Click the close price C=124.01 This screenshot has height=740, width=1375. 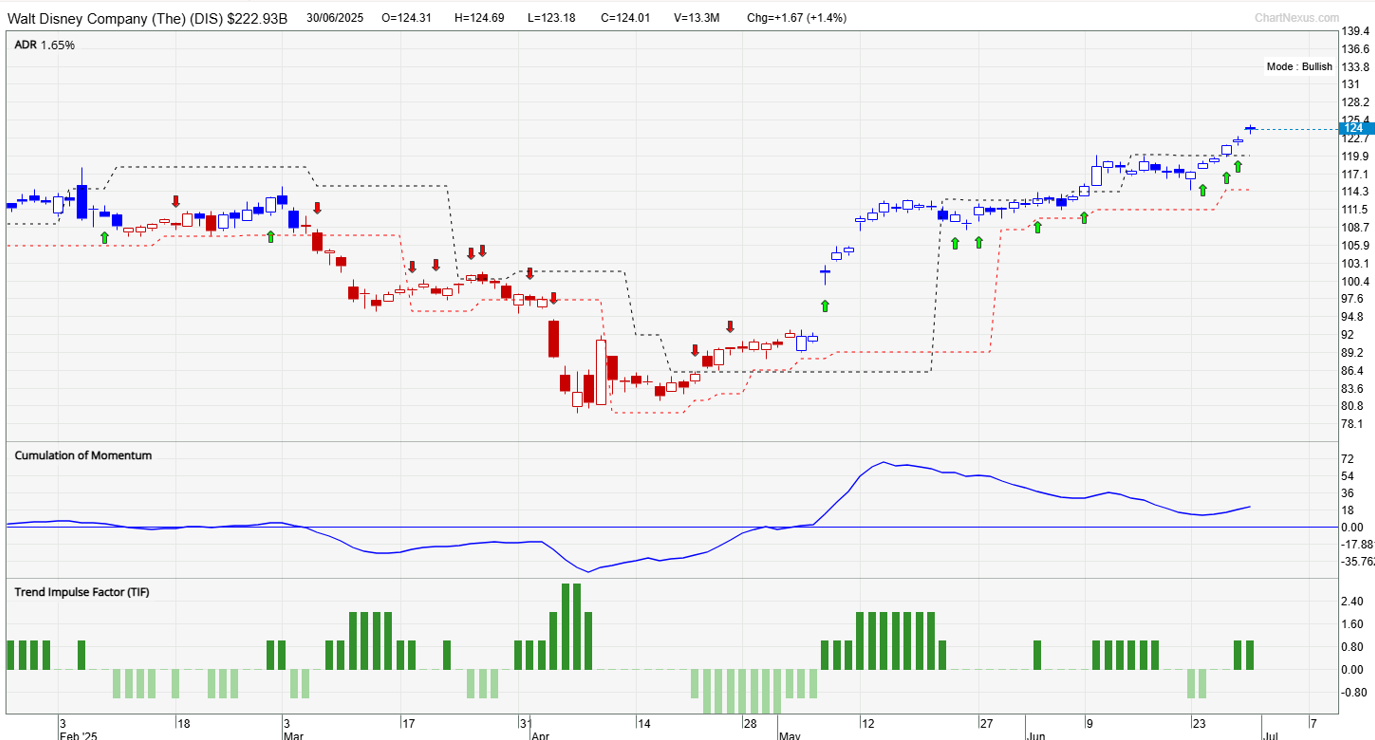click(627, 18)
